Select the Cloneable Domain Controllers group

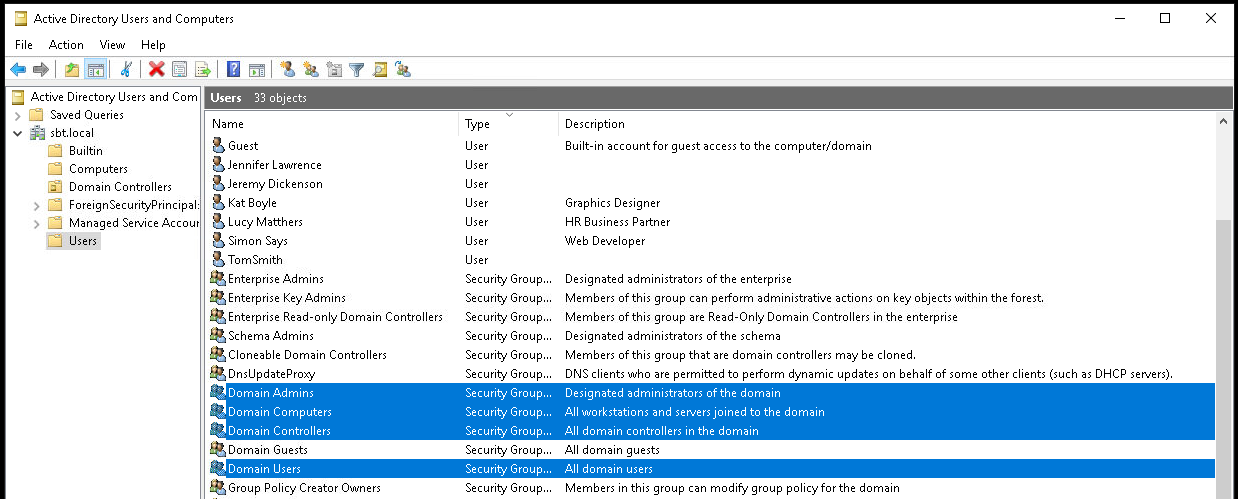coord(711,355)
